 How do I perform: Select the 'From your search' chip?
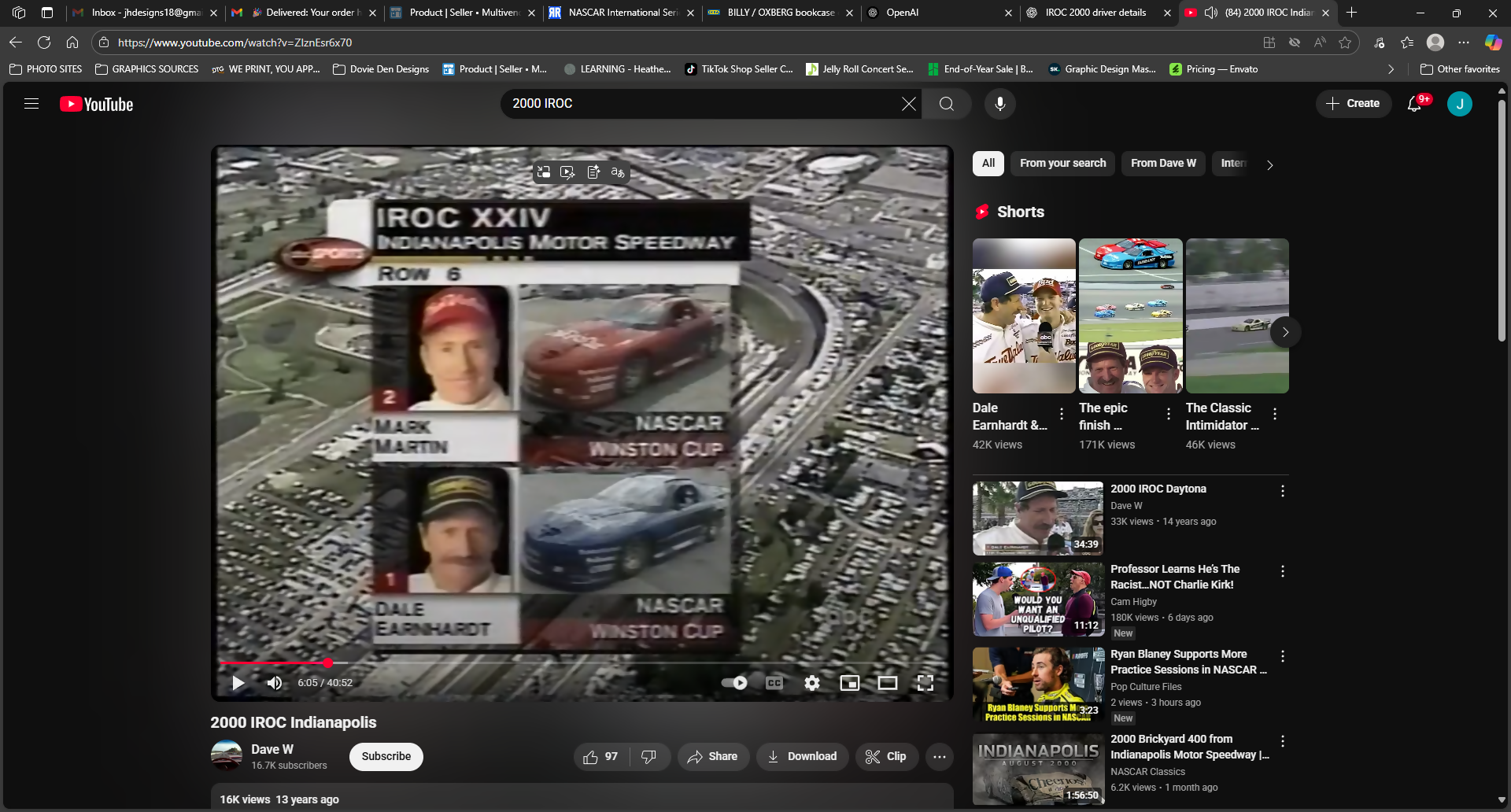[x=1062, y=163]
